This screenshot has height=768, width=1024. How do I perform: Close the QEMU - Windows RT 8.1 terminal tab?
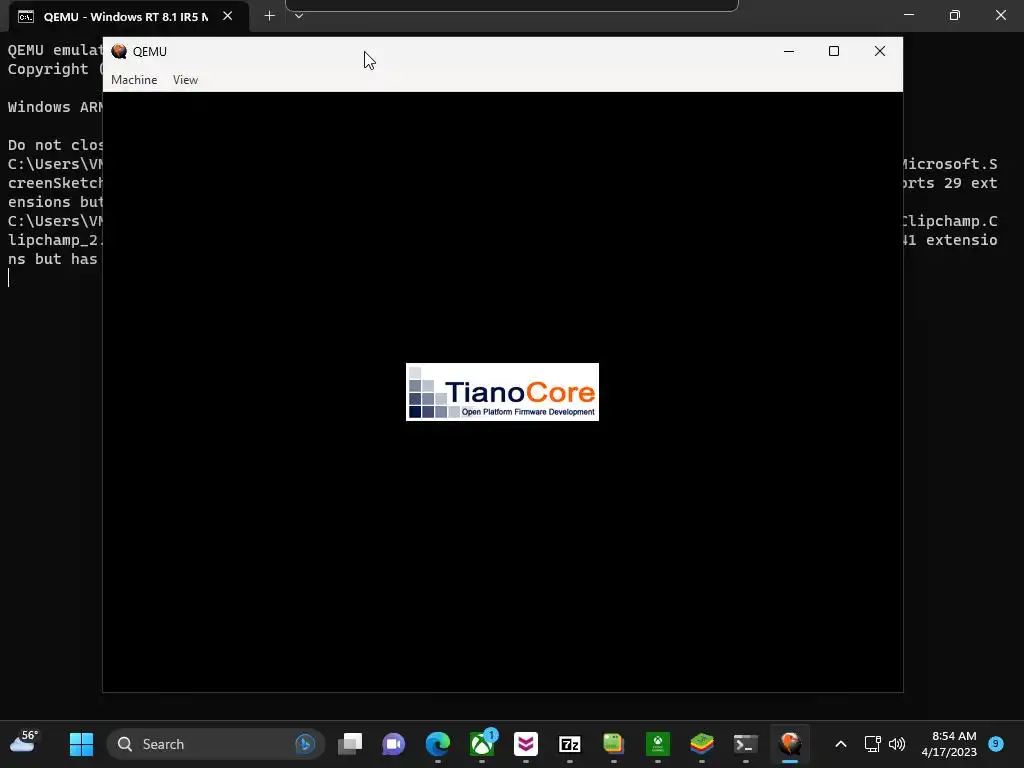[x=227, y=16]
